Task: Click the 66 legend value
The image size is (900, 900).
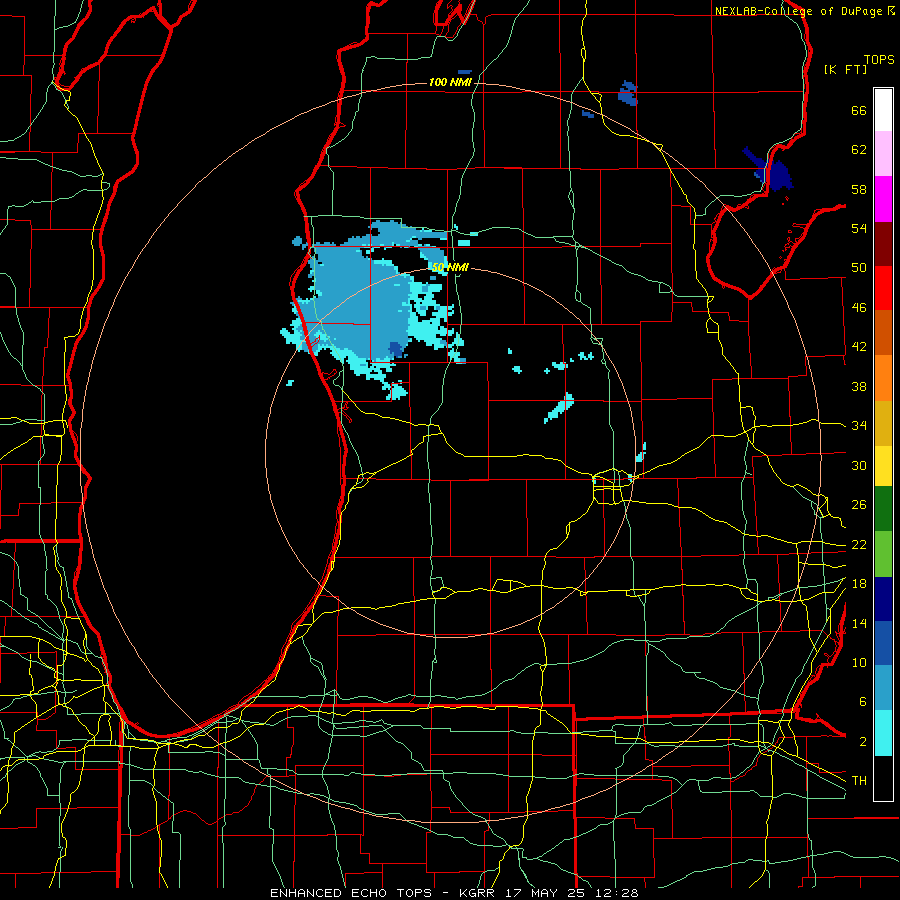Action: tap(859, 110)
